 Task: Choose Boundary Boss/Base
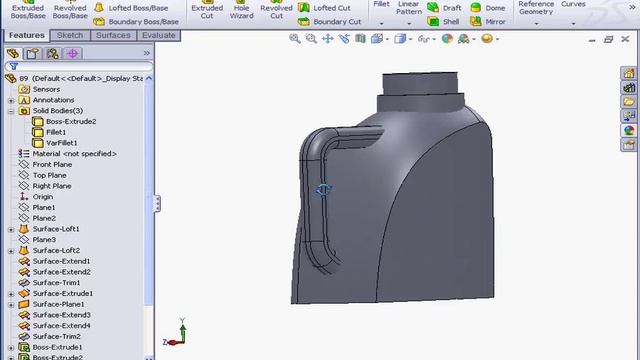click(x=136, y=22)
